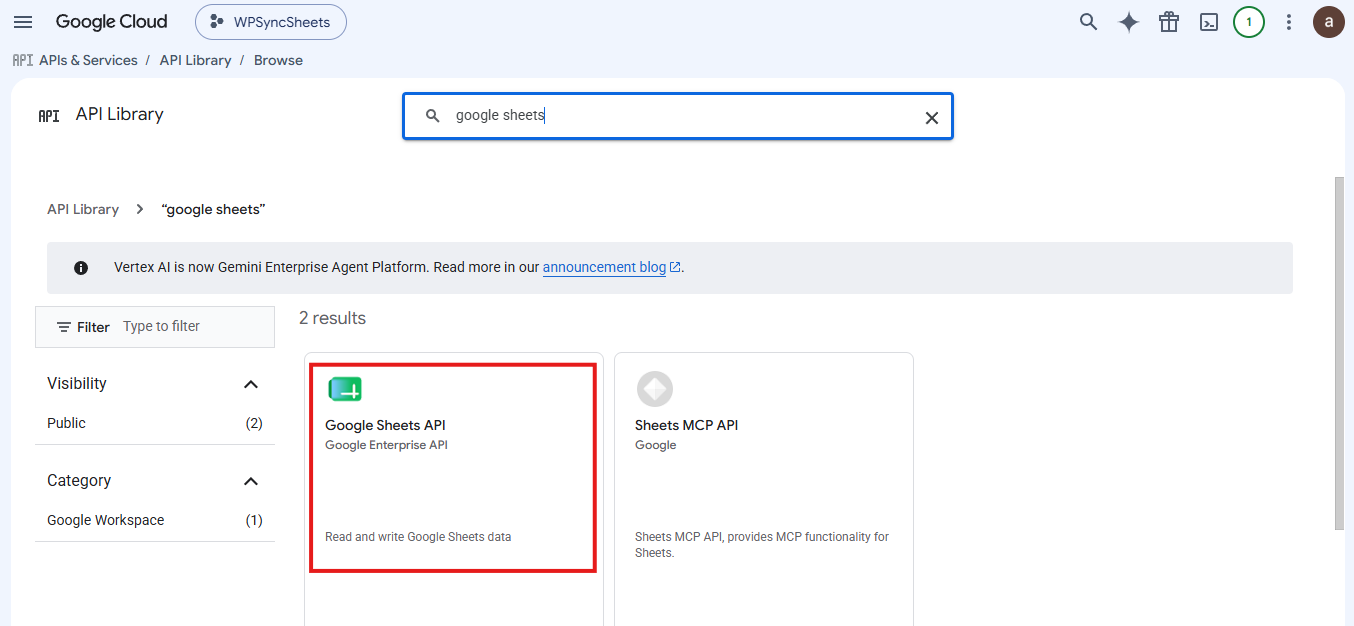Click the account avatar with letter a
The height and width of the screenshot is (626, 1354).
pos(1329,22)
